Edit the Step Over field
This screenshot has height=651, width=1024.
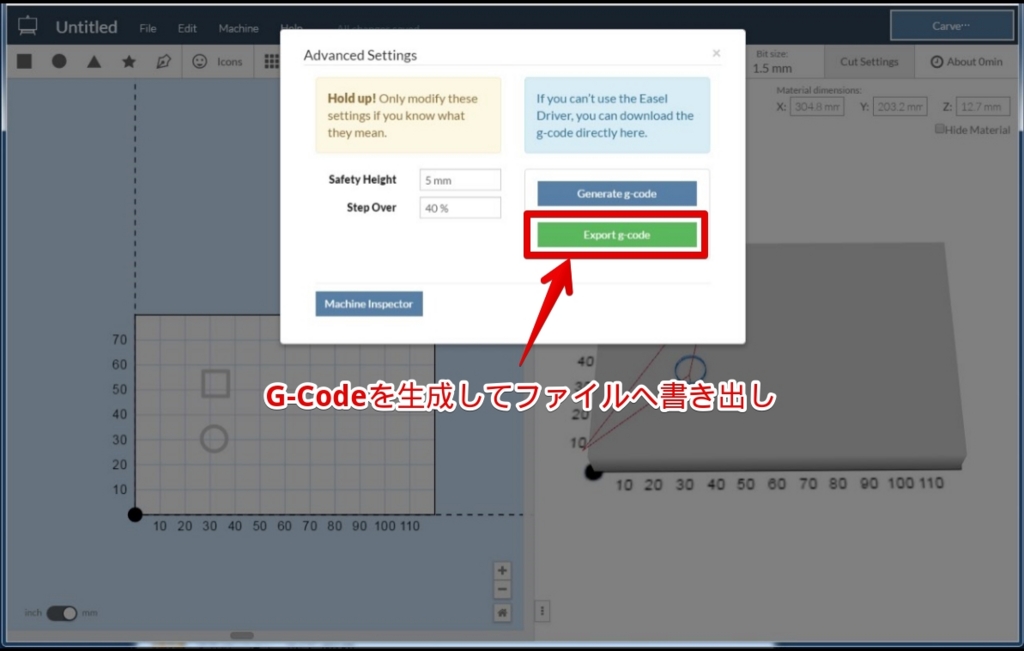(460, 208)
